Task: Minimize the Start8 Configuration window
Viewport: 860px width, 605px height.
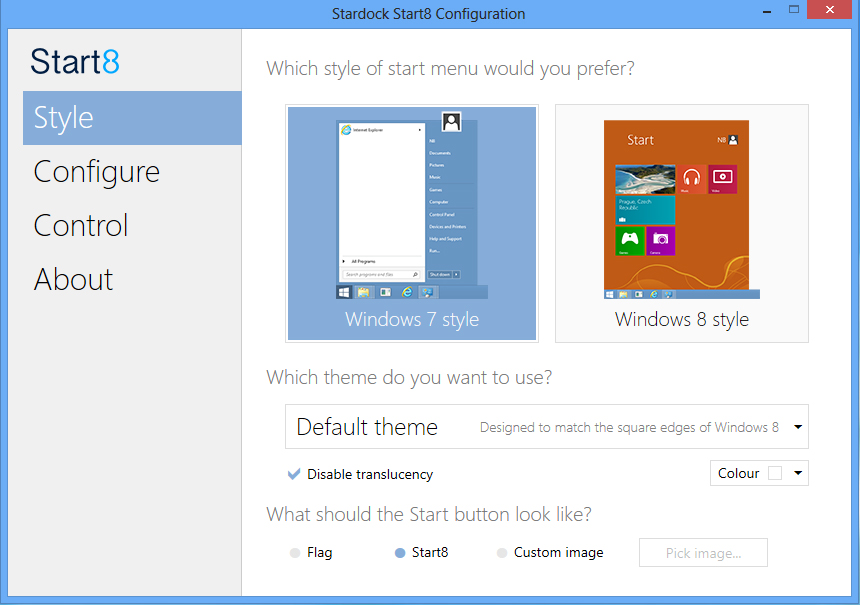Action: [767, 10]
